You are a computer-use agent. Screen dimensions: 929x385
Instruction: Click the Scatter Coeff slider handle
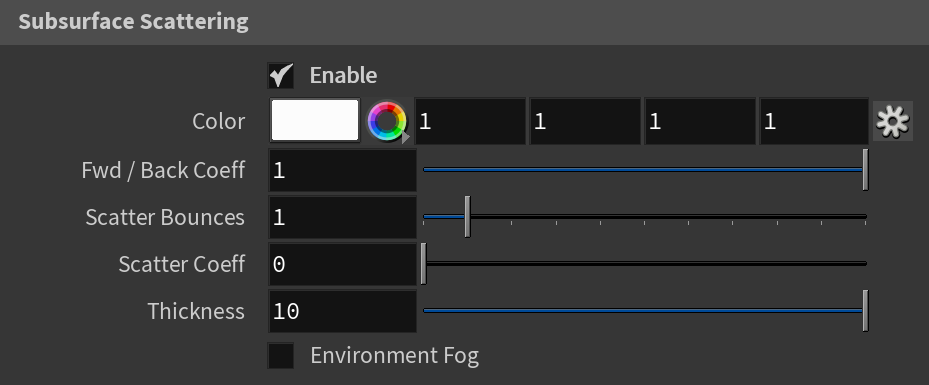click(424, 264)
